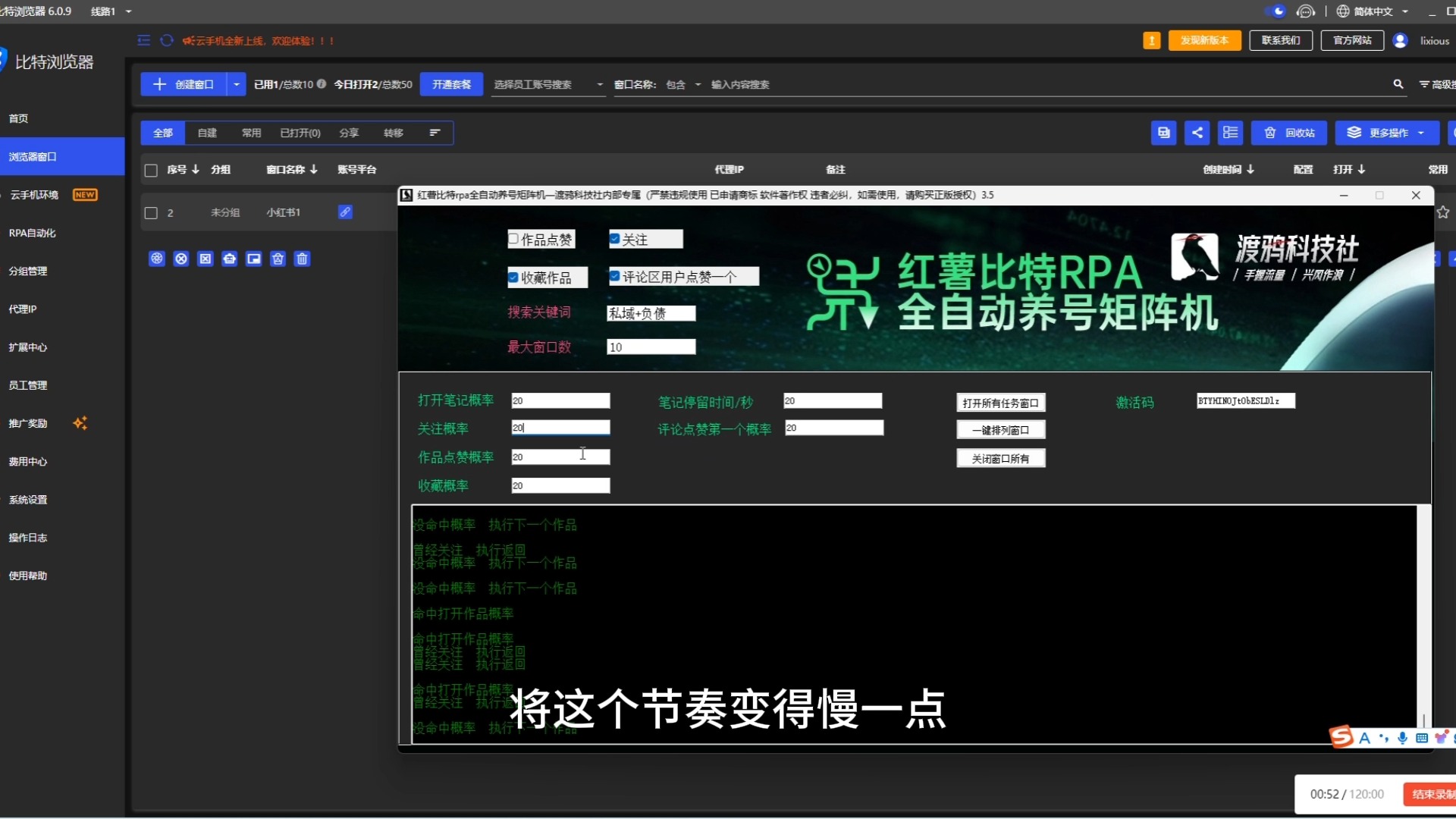Image resolution: width=1456 pixels, height=819 pixels.
Task: Click the aperture-style first batch action icon
Action: (156, 259)
